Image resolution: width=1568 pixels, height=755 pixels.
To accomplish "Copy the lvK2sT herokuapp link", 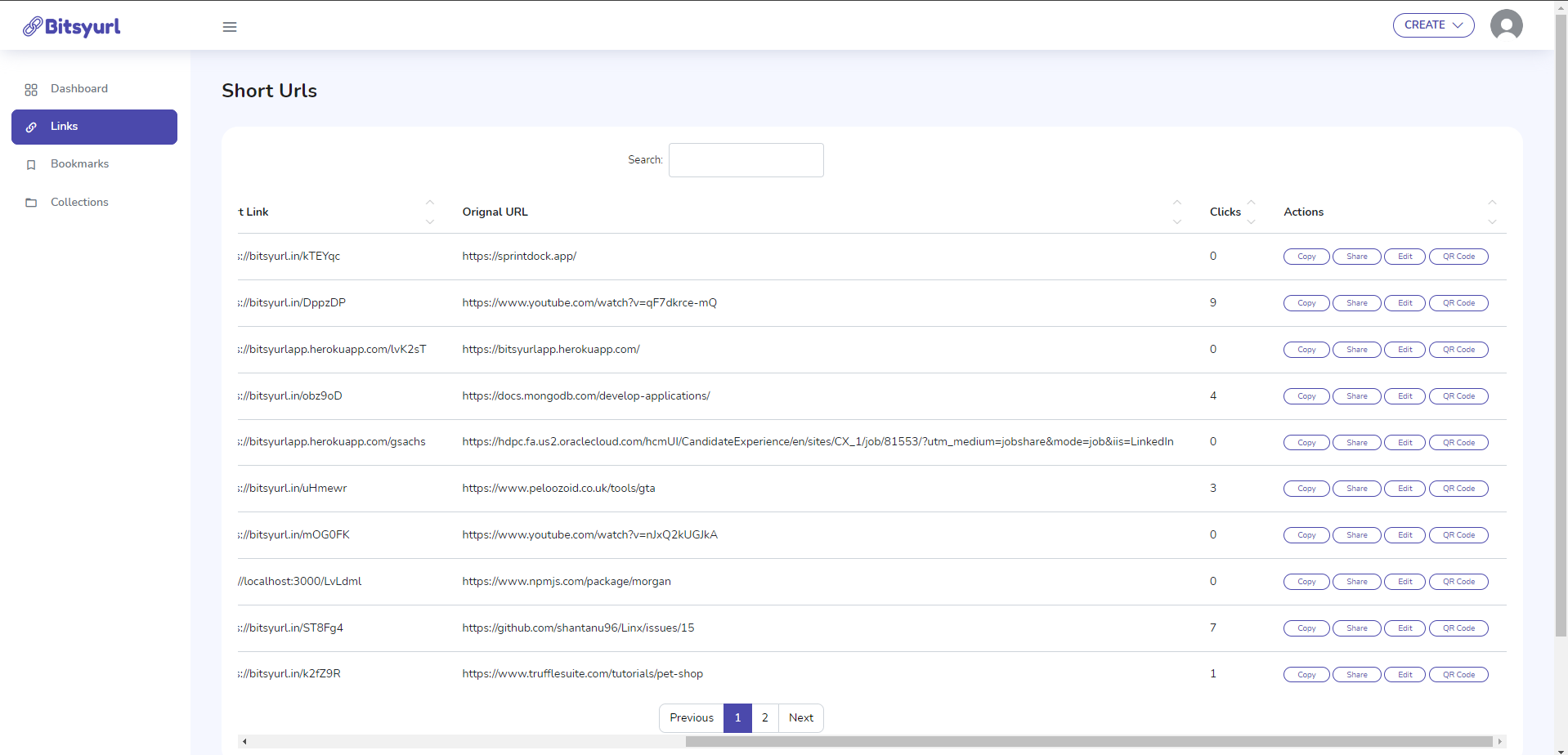I will tap(1306, 350).
